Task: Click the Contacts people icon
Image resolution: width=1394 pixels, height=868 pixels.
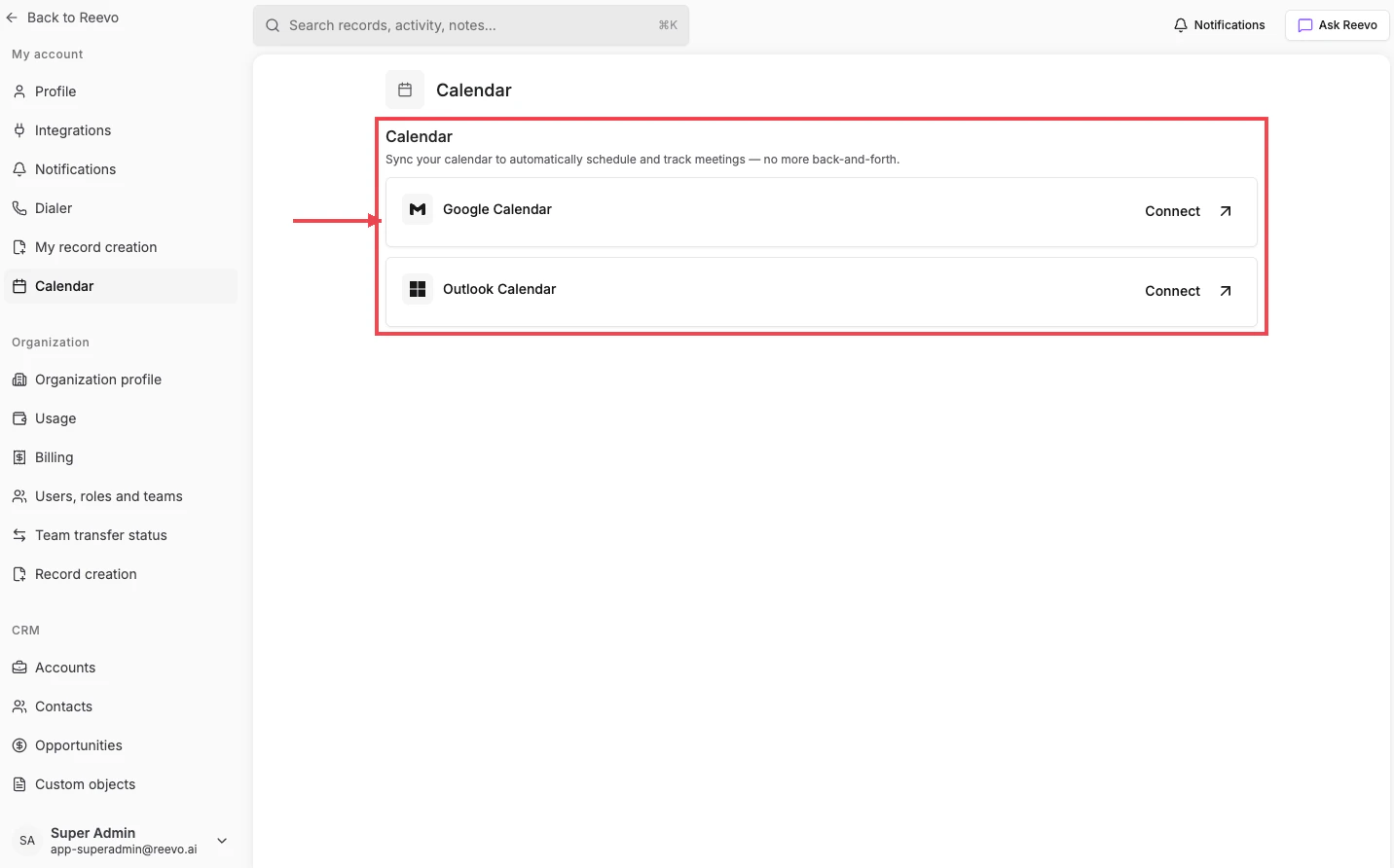Action: click(19, 706)
